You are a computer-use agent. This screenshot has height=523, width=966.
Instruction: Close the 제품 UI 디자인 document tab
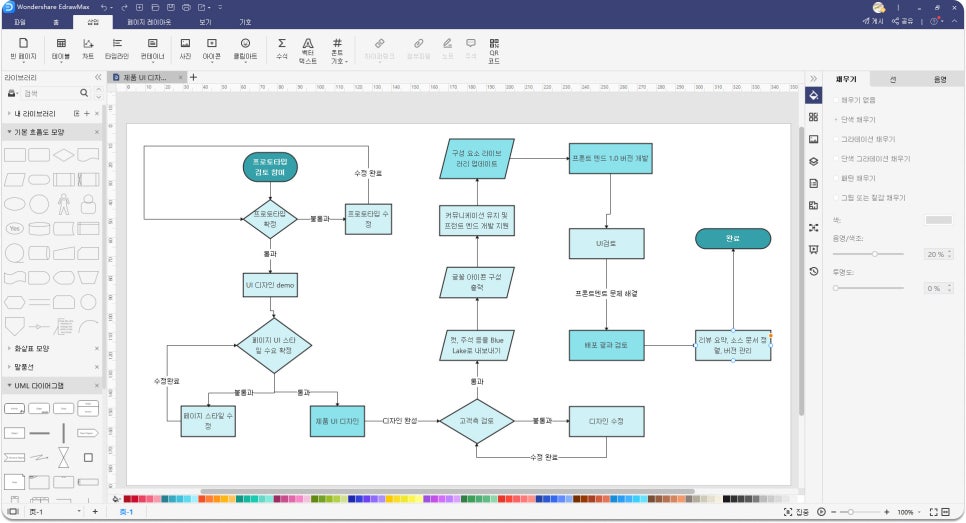tap(181, 78)
